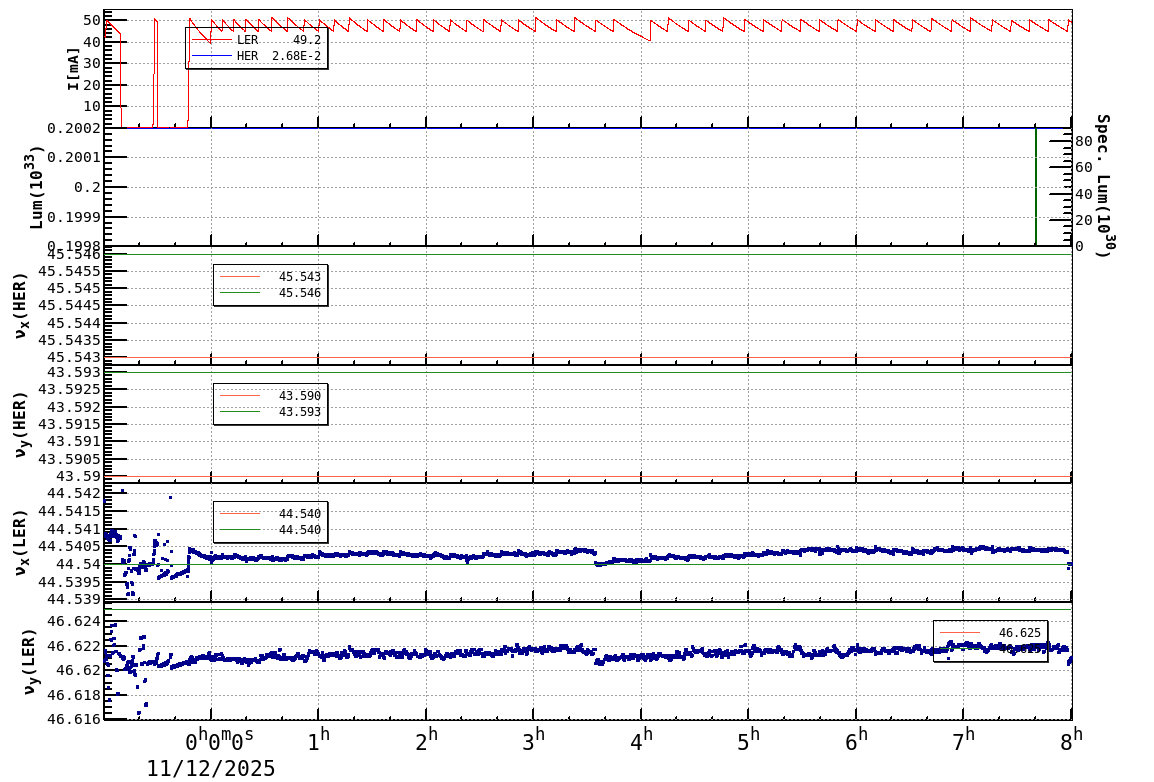Select the red LER current trace sample

212,39
